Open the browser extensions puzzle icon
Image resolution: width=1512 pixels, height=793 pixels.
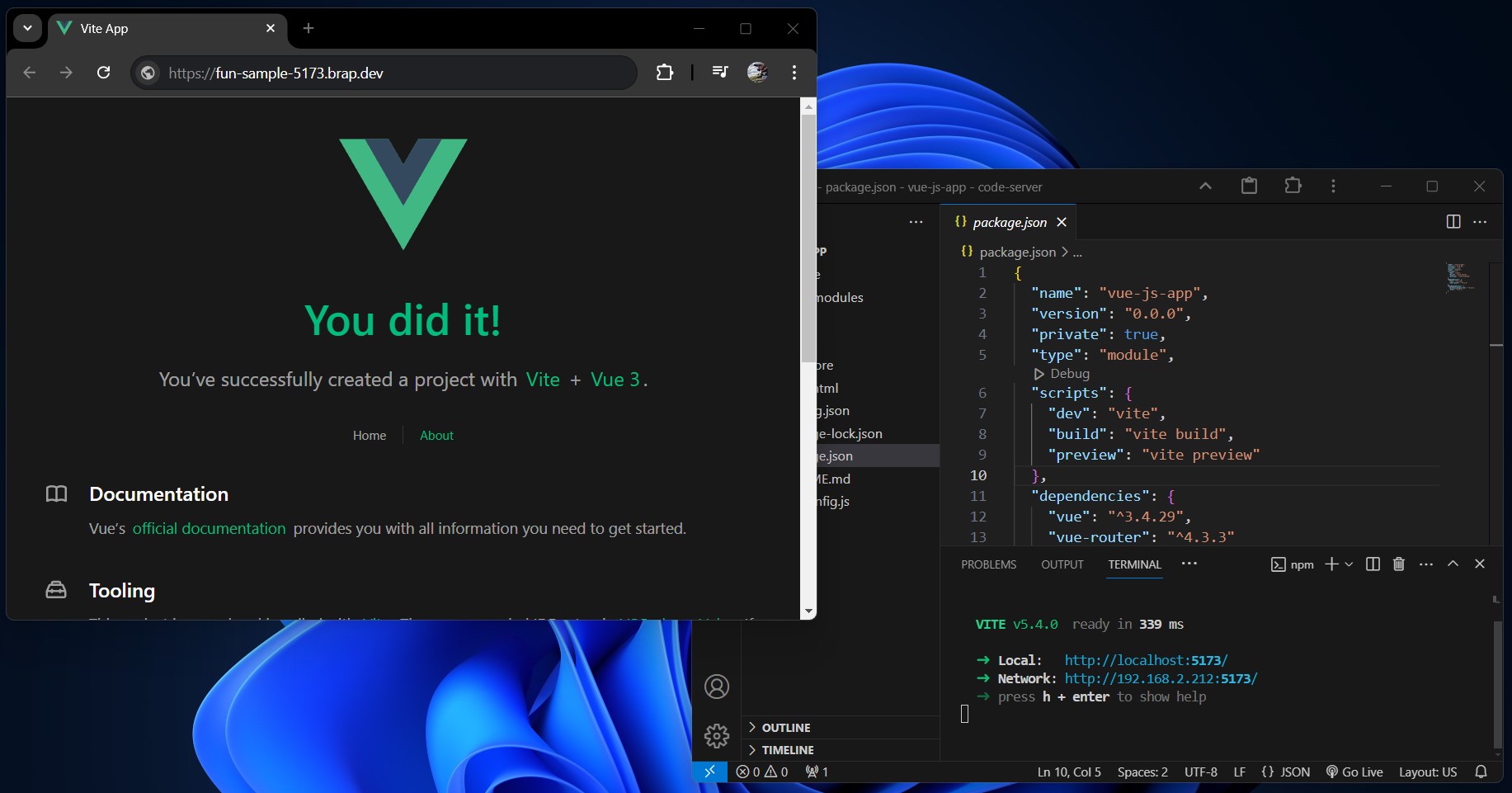pos(664,73)
